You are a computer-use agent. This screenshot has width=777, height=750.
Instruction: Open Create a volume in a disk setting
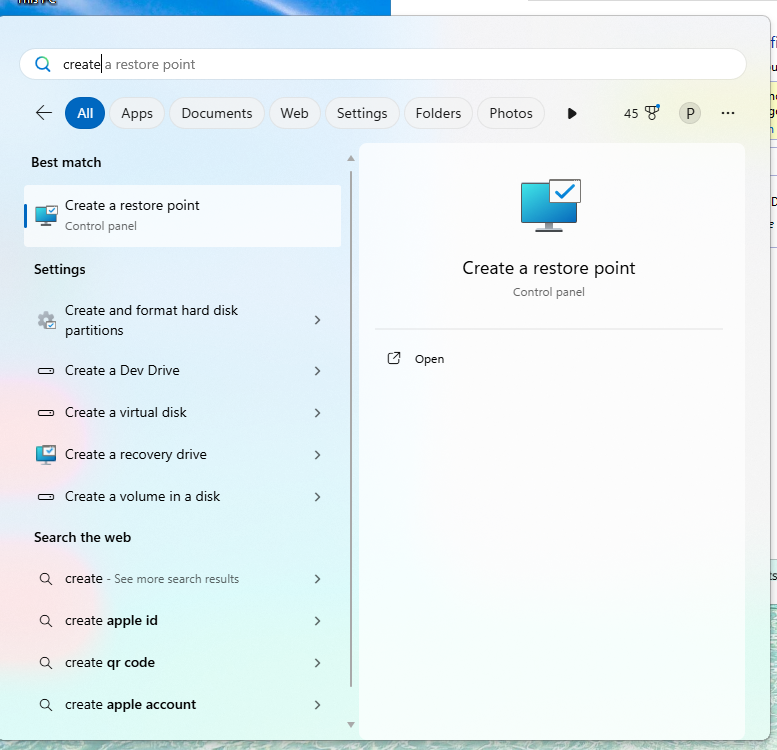(182, 497)
